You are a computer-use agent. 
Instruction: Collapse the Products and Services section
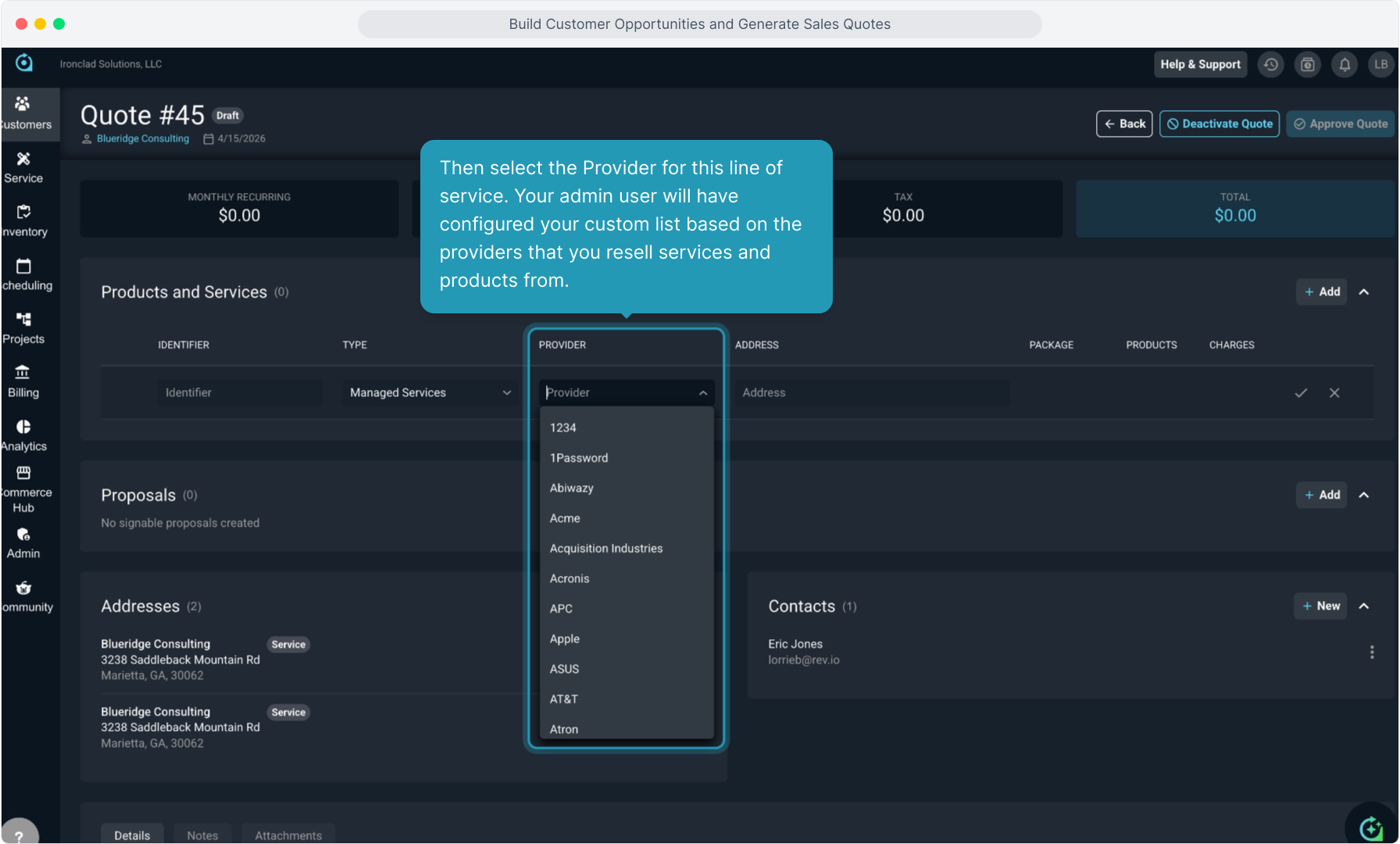1364,292
